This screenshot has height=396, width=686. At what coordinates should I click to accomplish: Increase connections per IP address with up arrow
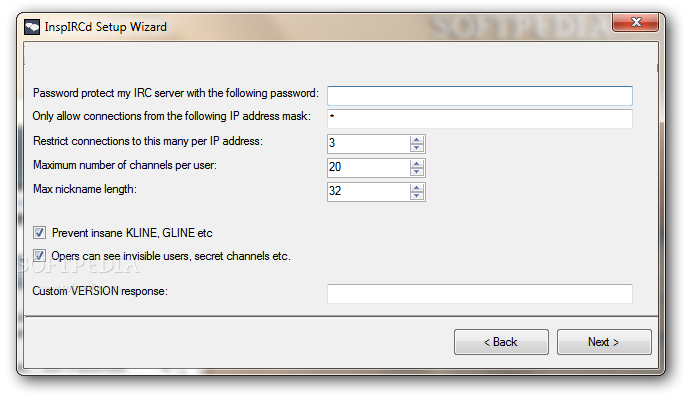tap(416, 140)
